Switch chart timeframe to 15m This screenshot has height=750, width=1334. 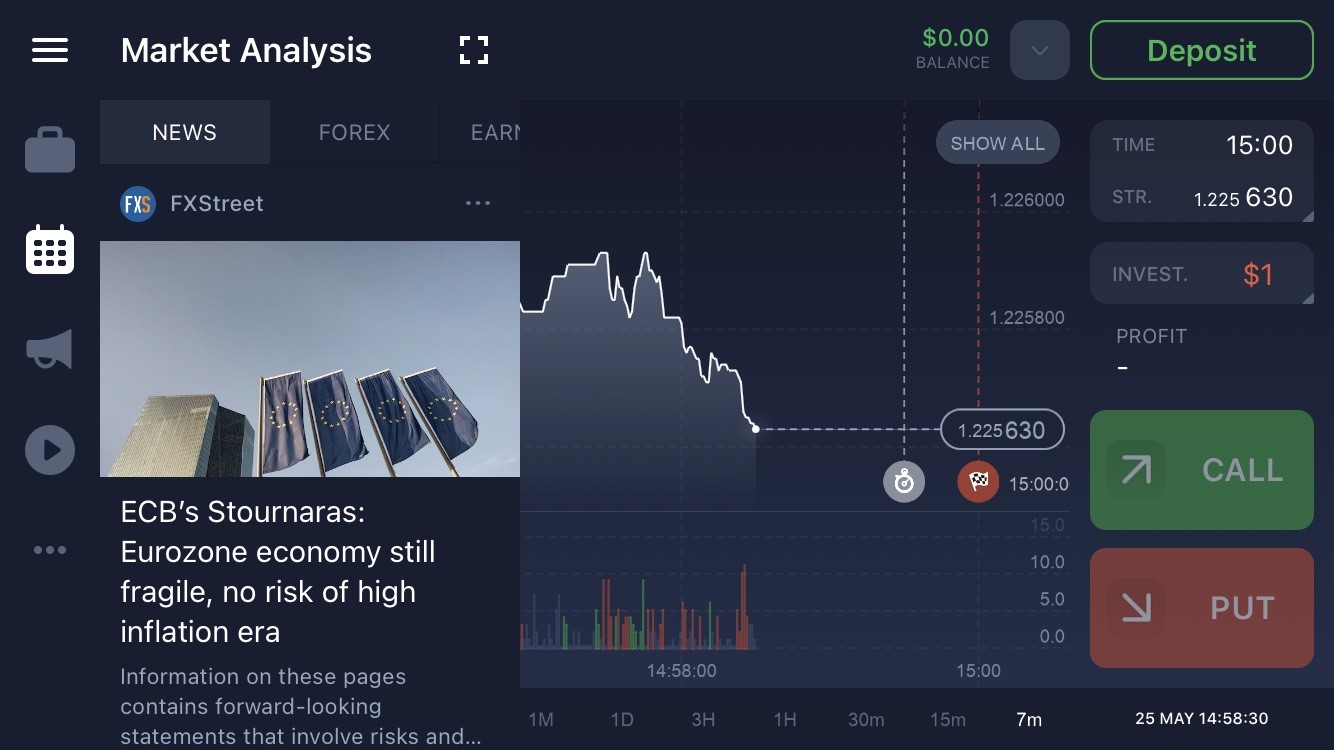(947, 719)
